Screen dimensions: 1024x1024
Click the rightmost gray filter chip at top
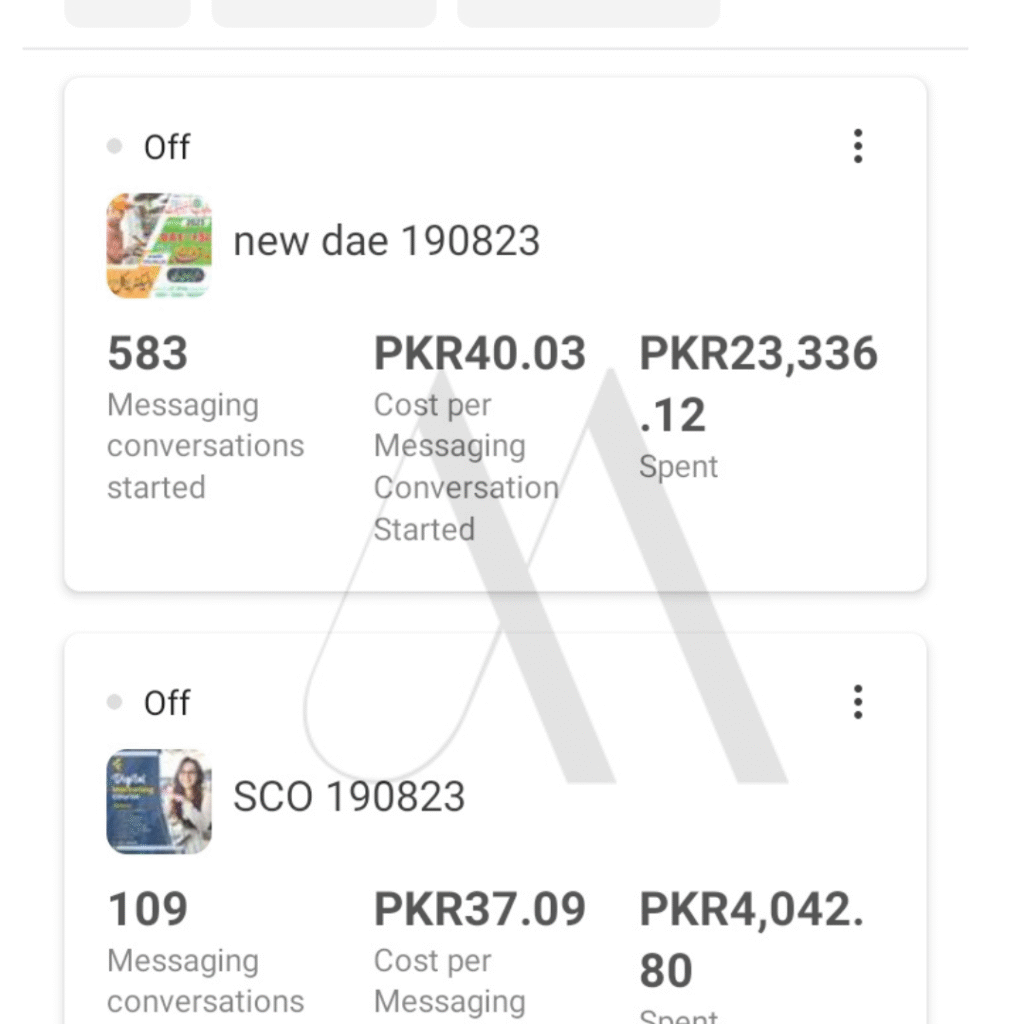[x=588, y=13]
